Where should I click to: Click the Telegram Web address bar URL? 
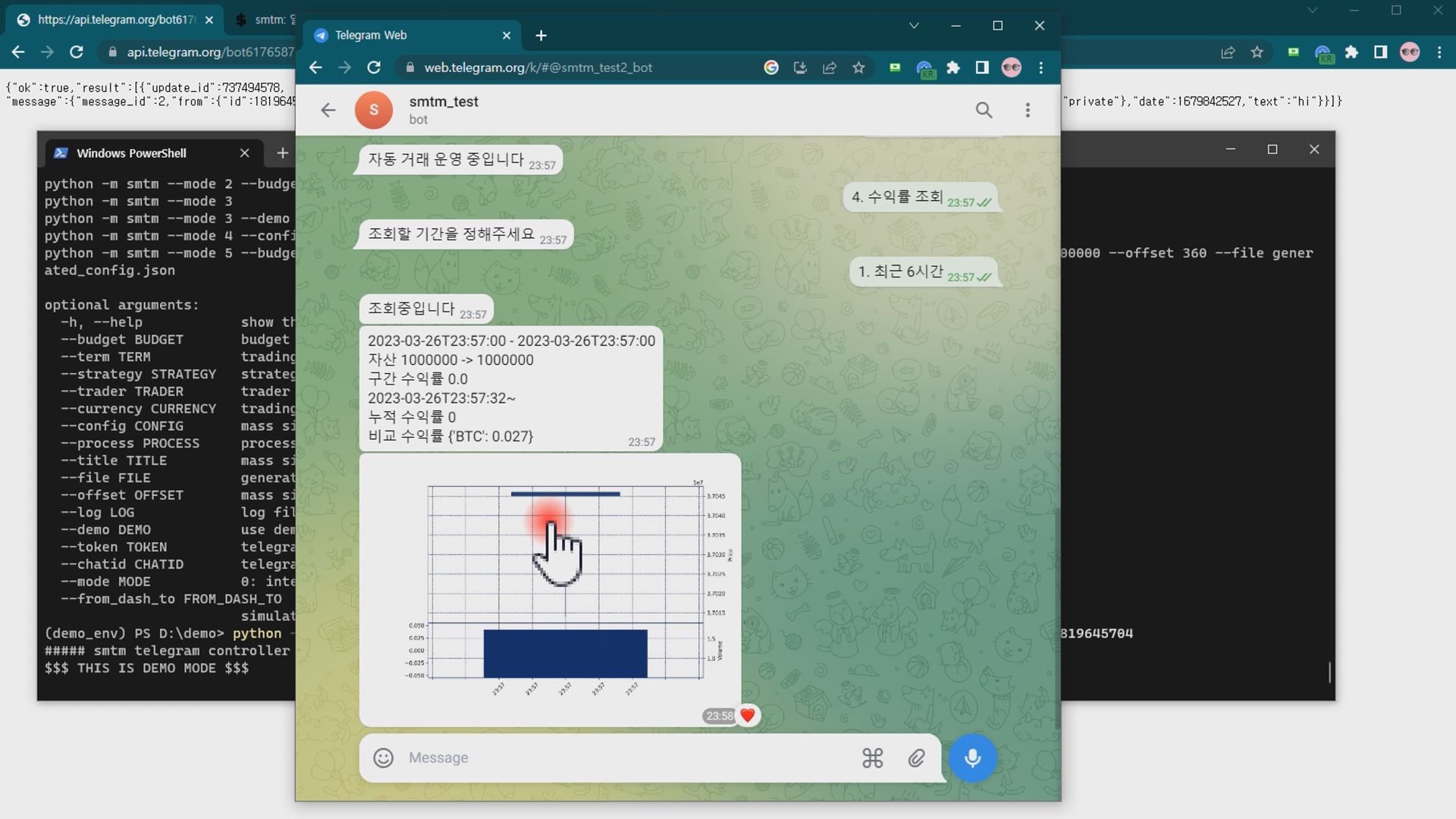click(x=538, y=67)
